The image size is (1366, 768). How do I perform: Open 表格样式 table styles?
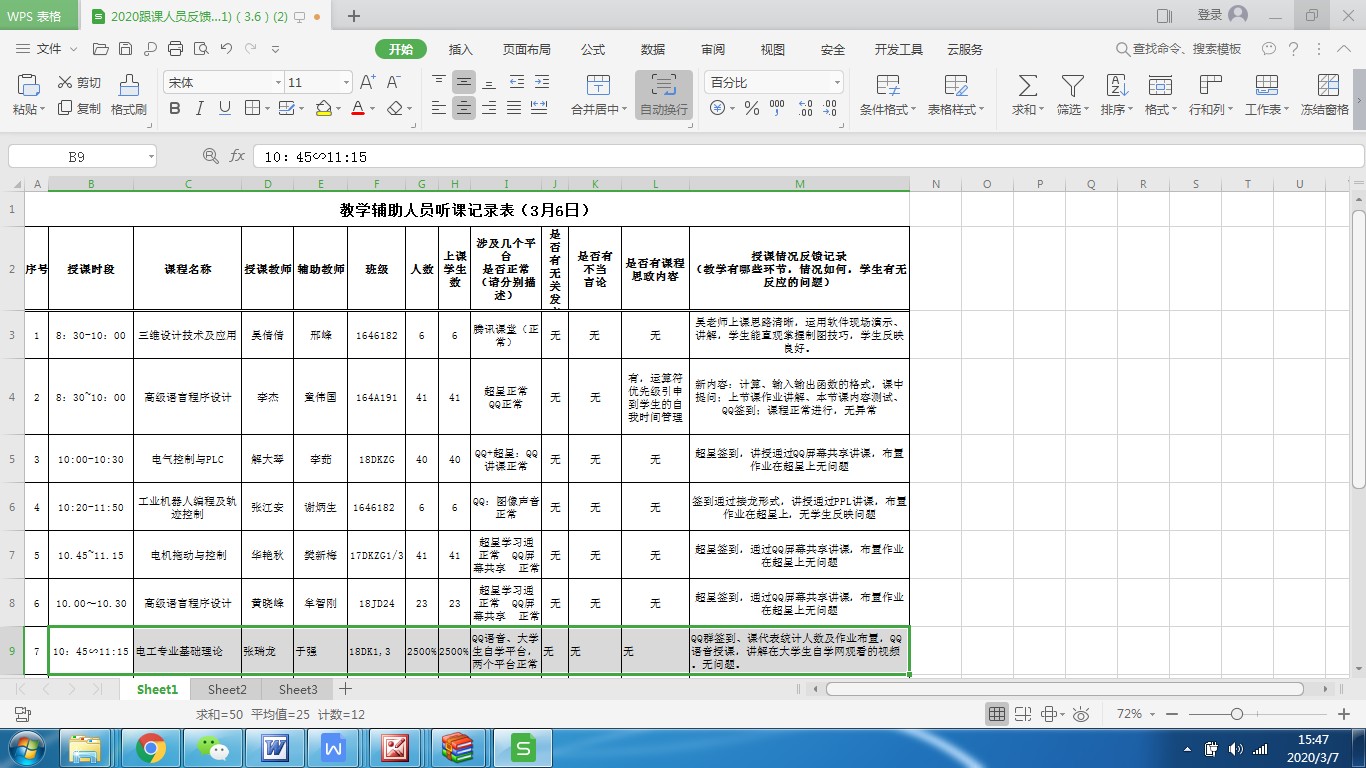pyautogui.click(x=956, y=96)
